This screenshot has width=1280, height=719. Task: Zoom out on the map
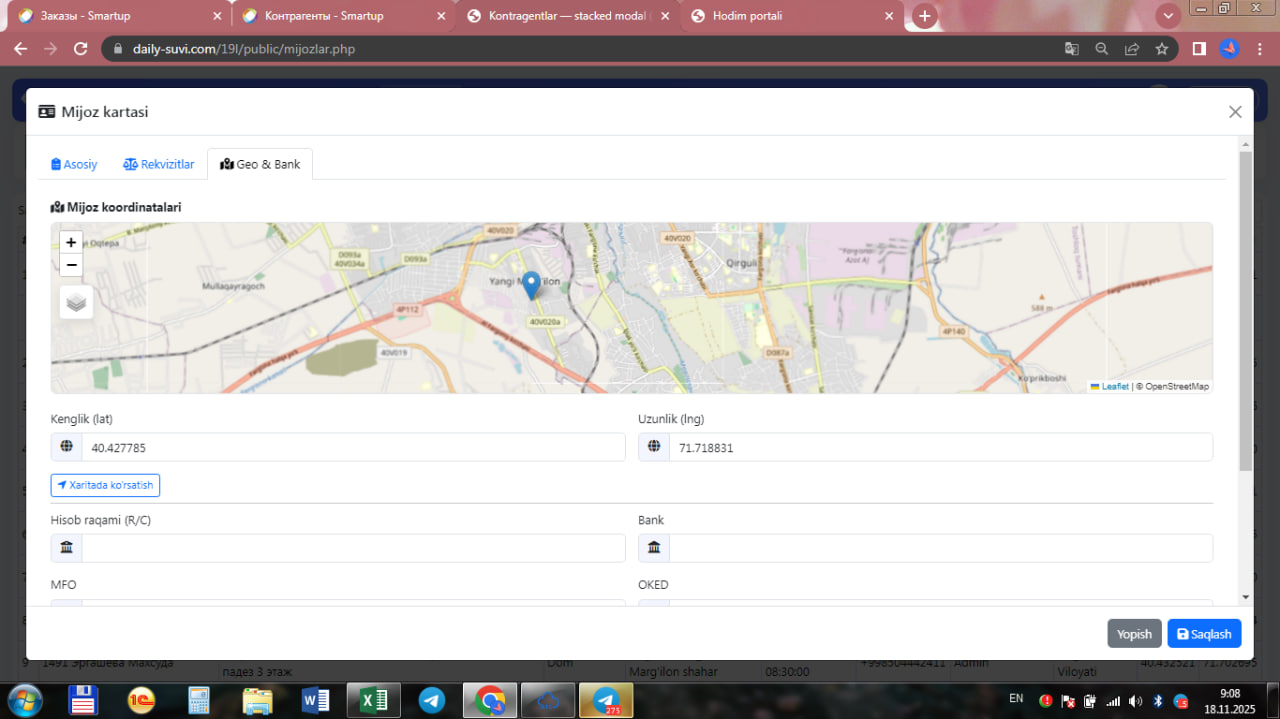point(71,265)
